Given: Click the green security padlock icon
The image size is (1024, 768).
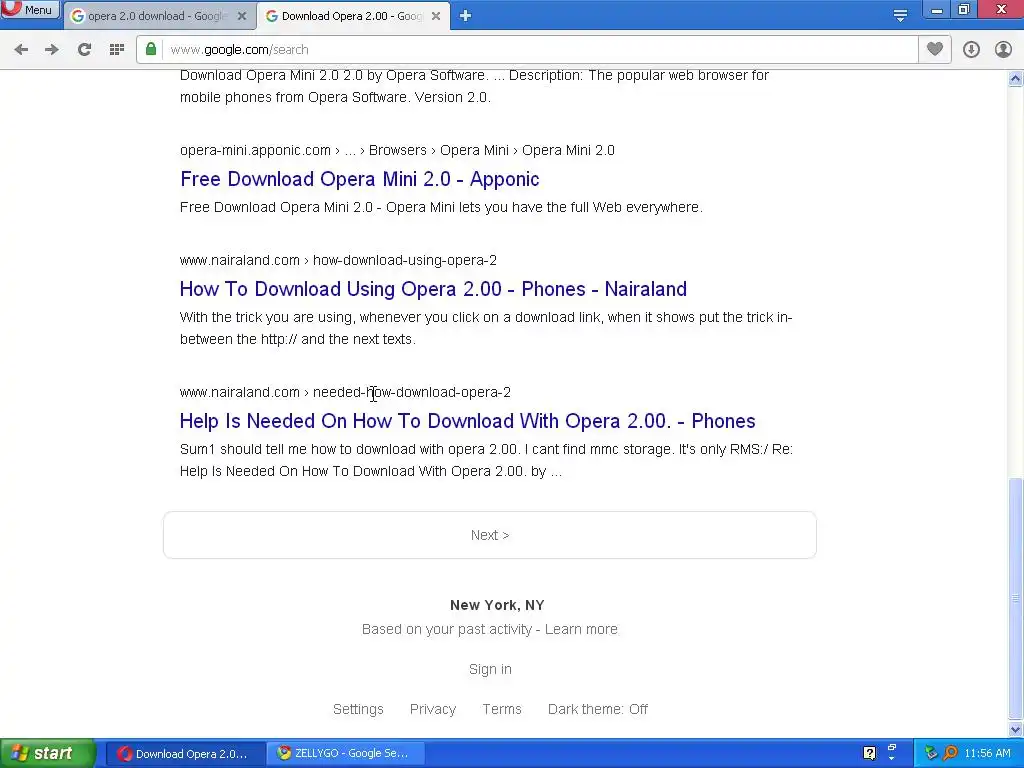Looking at the screenshot, I should pos(151,49).
